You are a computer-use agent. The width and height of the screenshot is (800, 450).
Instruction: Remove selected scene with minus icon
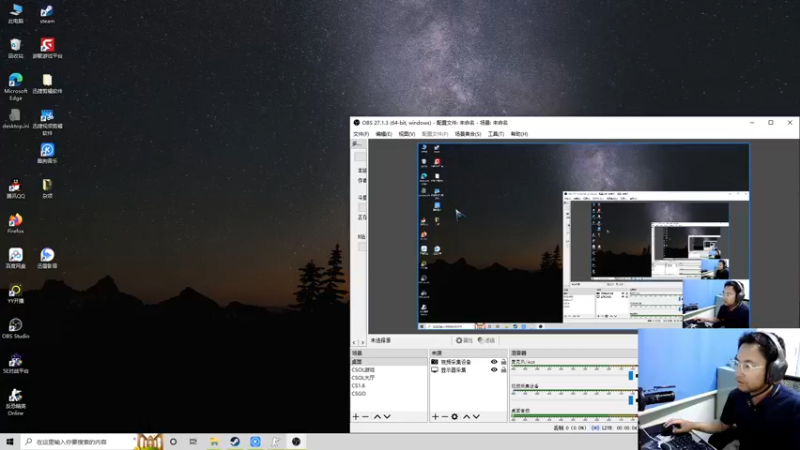click(365, 416)
